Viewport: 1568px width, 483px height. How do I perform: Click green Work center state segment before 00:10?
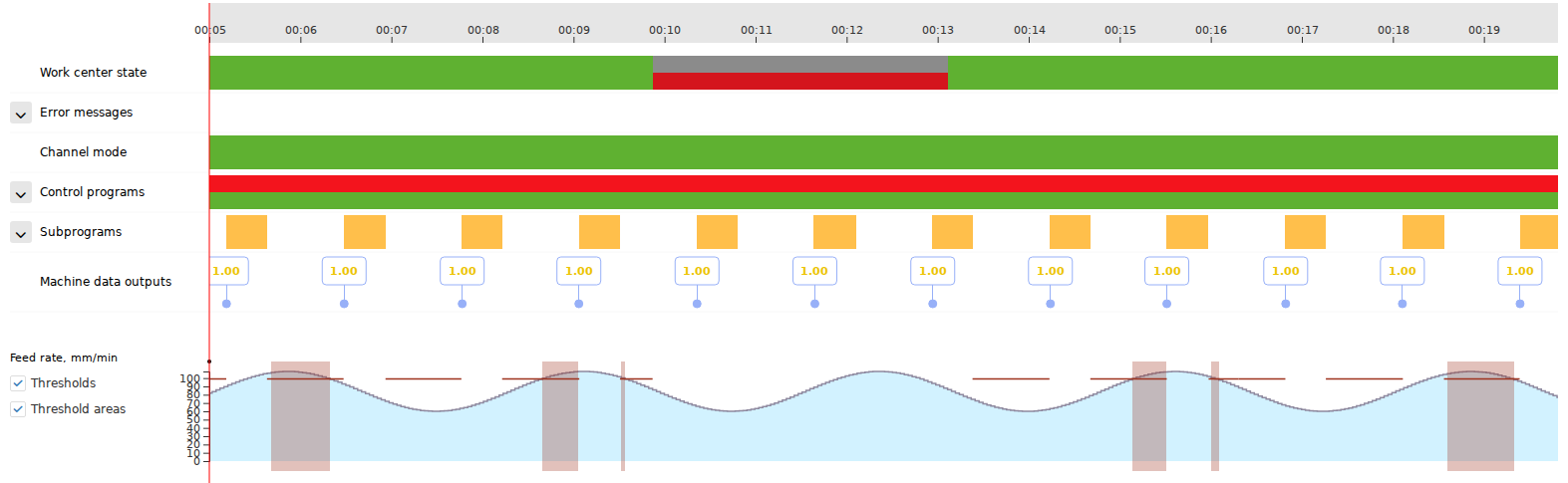431,73
